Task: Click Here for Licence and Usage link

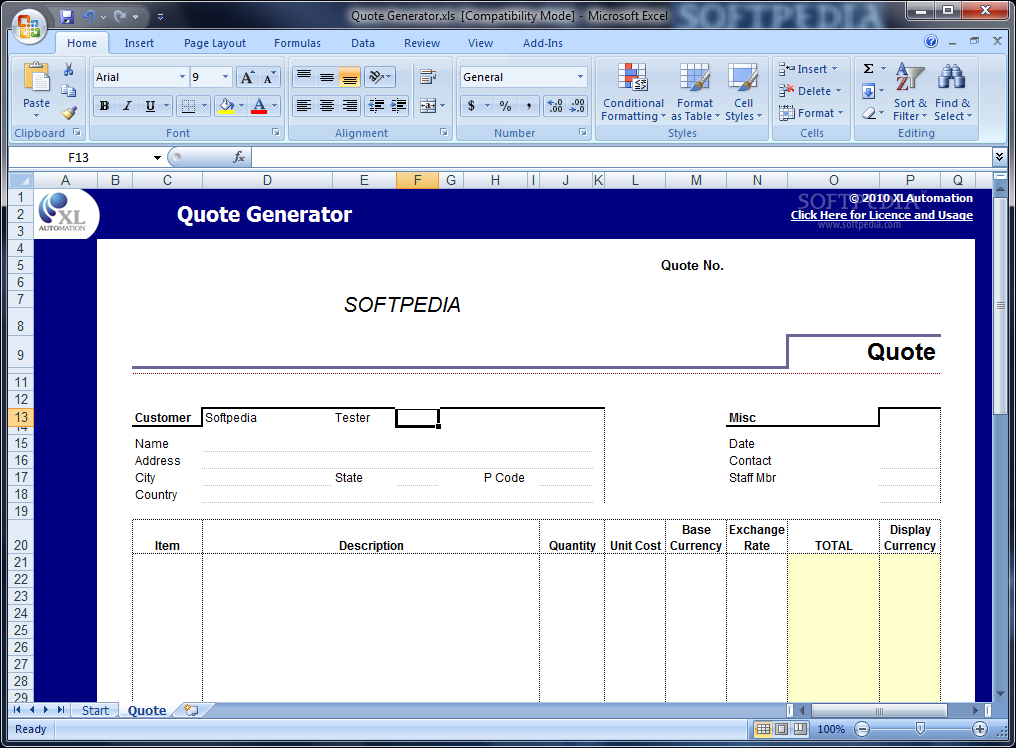Action: tap(881, 215)
